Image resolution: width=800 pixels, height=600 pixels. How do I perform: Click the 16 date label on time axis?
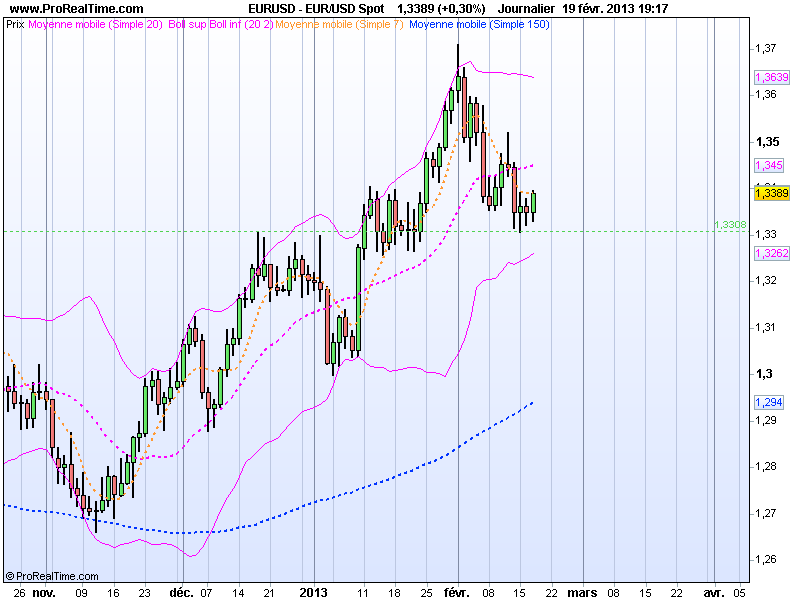113,593
